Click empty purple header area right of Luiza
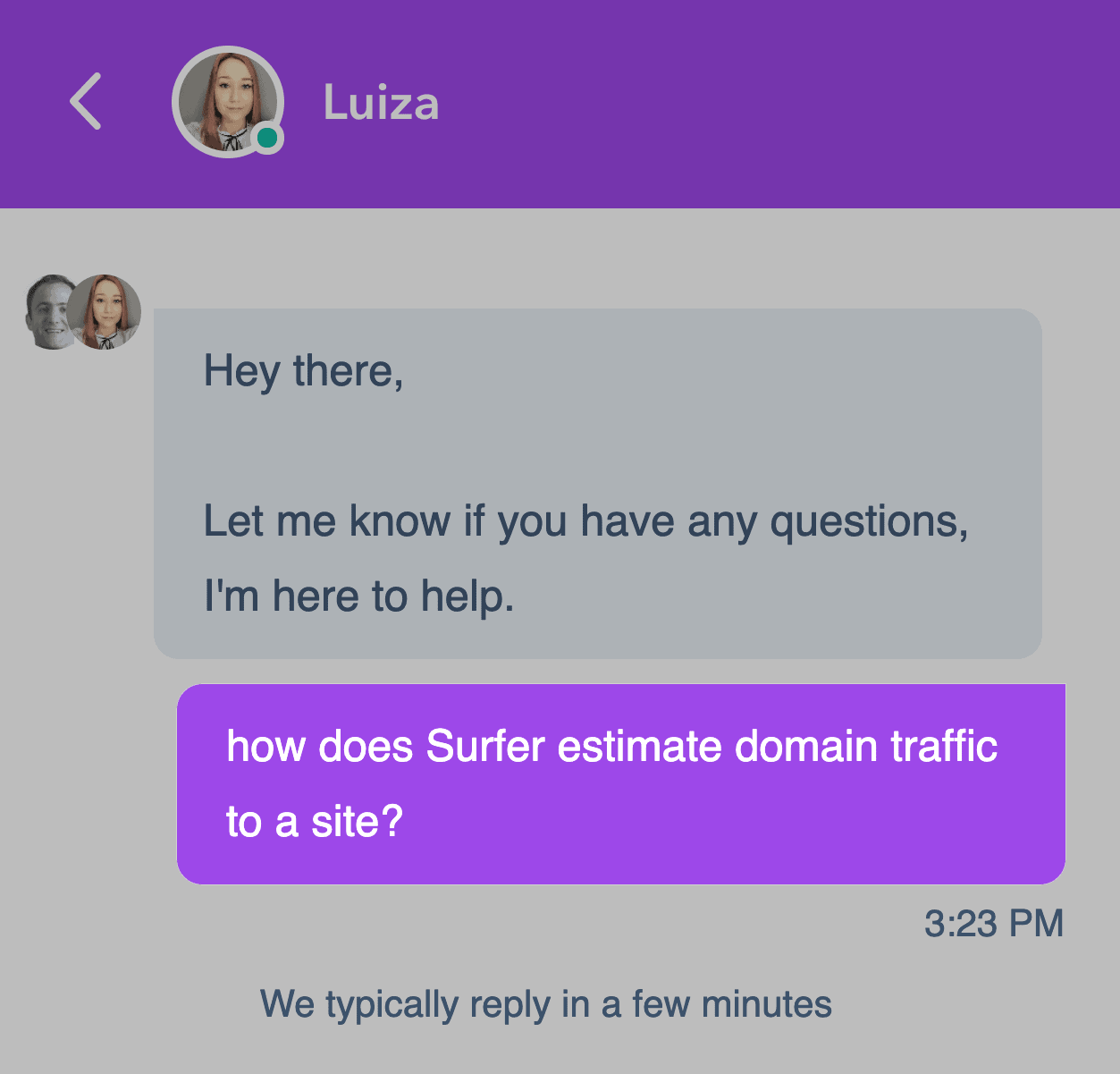1120x1074 pixels. (778, 103)
